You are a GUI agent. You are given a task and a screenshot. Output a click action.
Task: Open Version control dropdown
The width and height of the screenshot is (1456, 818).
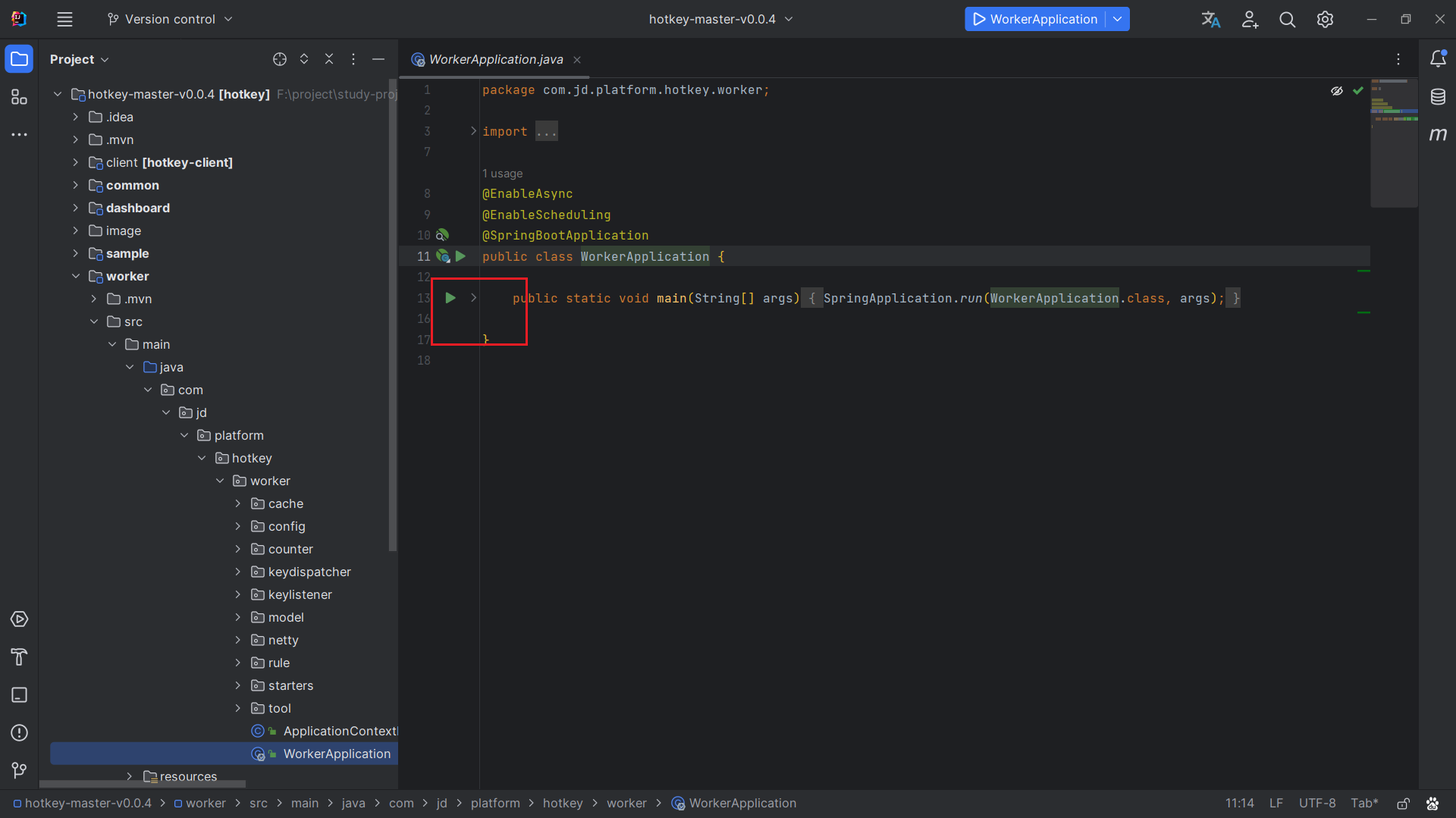[x=170, y=20]
